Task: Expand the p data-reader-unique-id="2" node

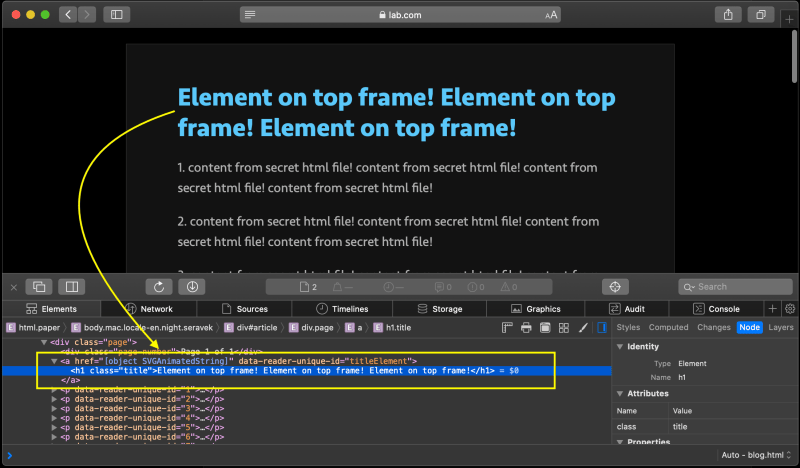Action: [54, 399]
